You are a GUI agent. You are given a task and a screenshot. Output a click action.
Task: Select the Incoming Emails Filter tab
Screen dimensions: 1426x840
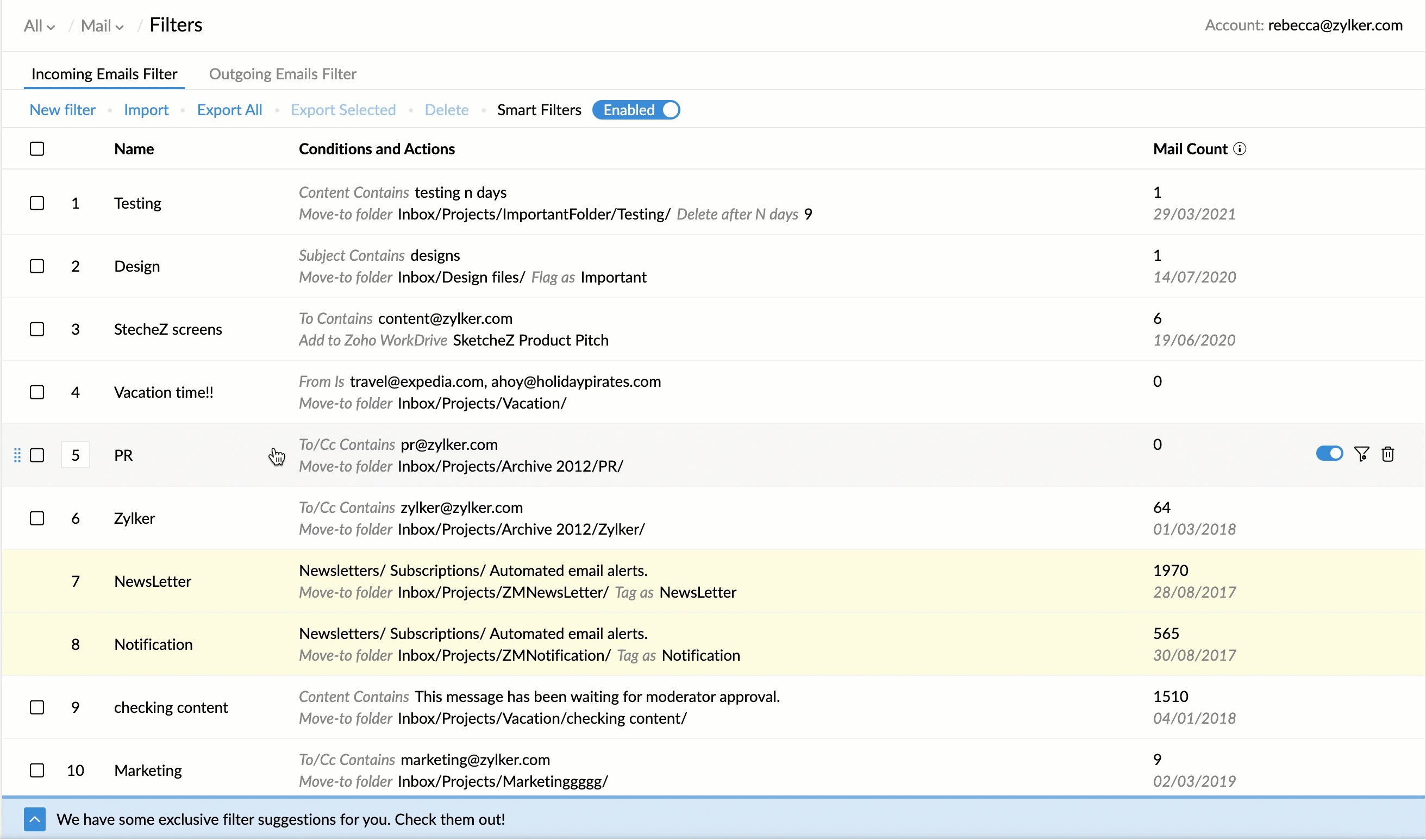pos(104,73)
